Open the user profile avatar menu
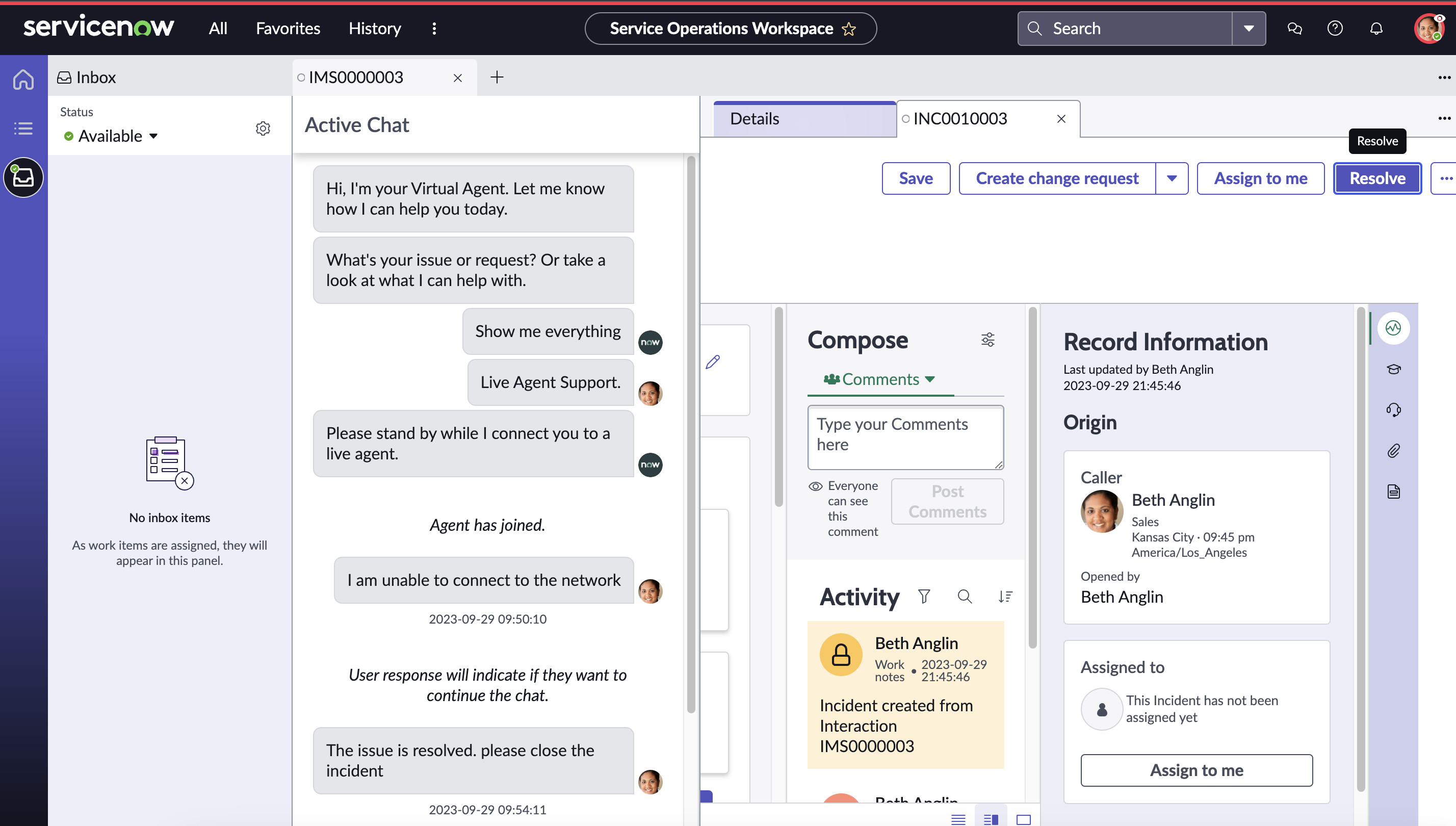This screenshot has width=1456, height=826. (x=1428, y=29)
